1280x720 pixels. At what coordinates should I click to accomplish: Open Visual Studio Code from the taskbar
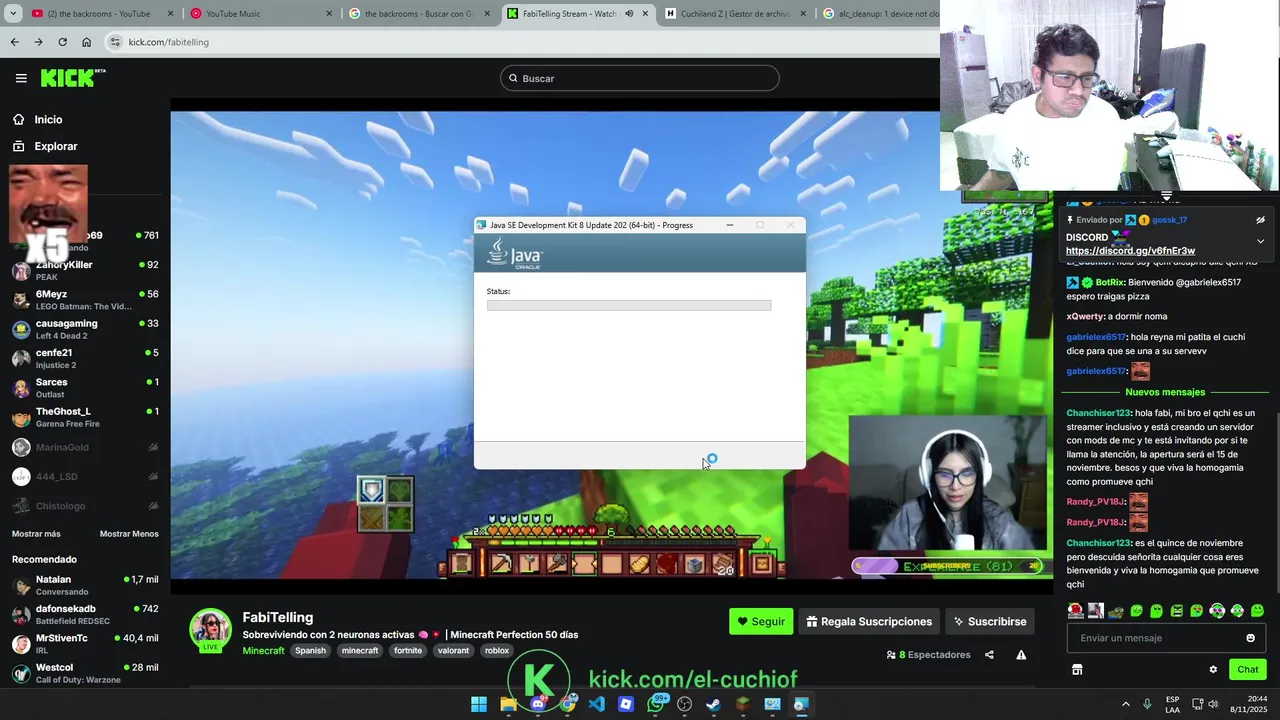pos(597,704)
